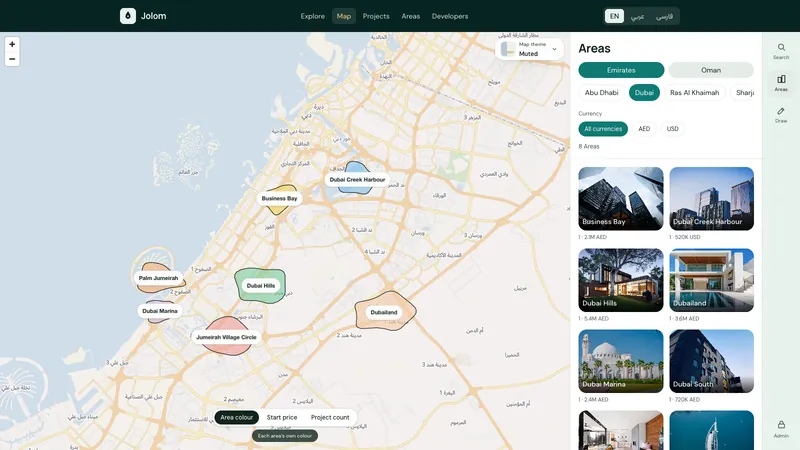
Task: Click Dubai Marina map label
Action: coord(160,311)
